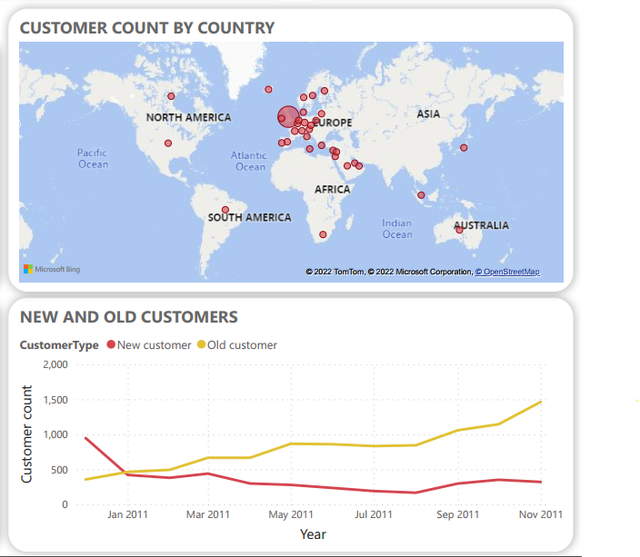640x557 pixels.
Task: Click the New customer legend marker
Action: click(x=111, y=345)
